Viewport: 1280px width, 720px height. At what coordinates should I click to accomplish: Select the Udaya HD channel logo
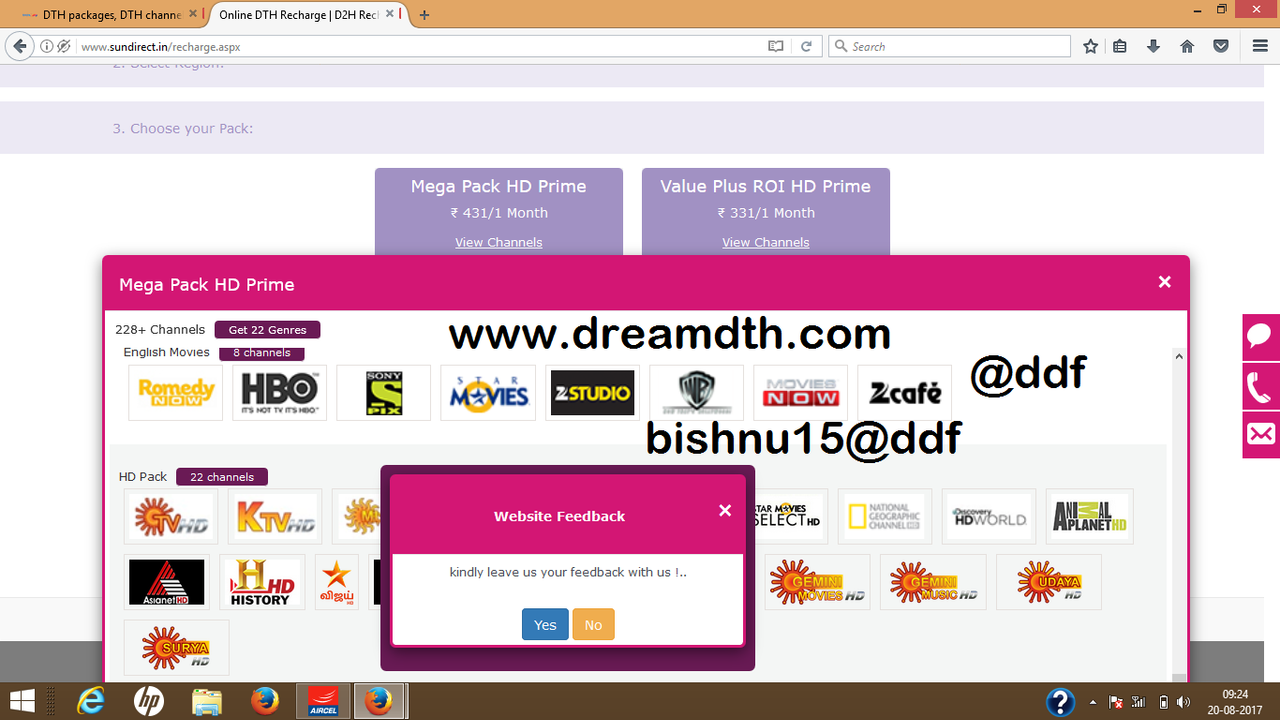[x=1049, y=581]
